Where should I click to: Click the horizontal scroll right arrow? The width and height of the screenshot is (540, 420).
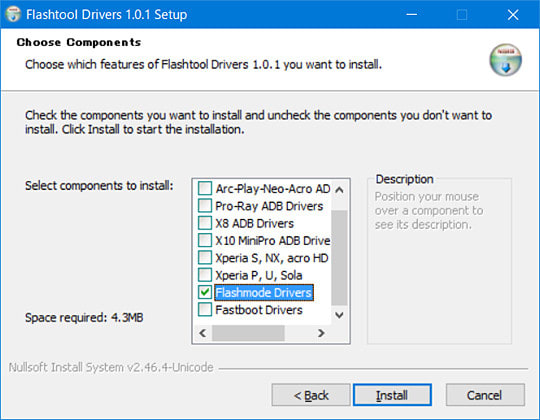click(321, 333)
